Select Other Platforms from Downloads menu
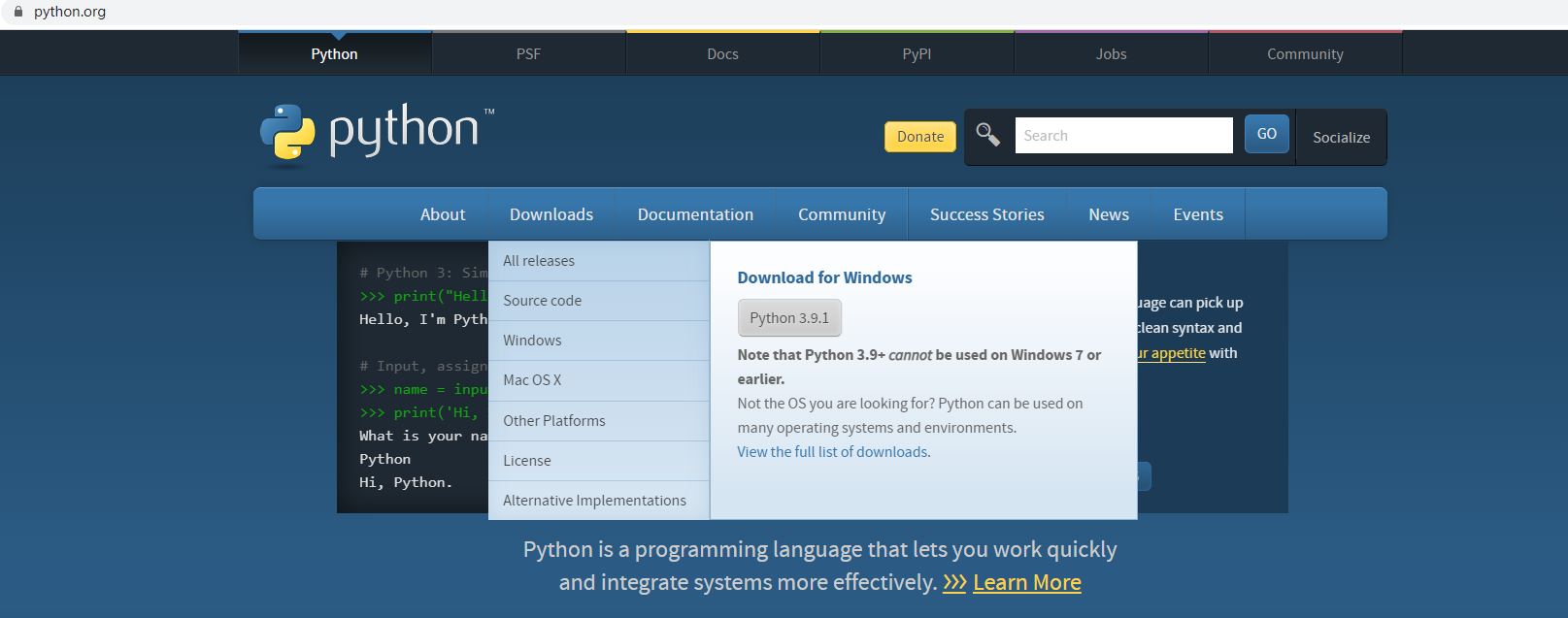The image size is (1568, 618). tap(599, 421)
